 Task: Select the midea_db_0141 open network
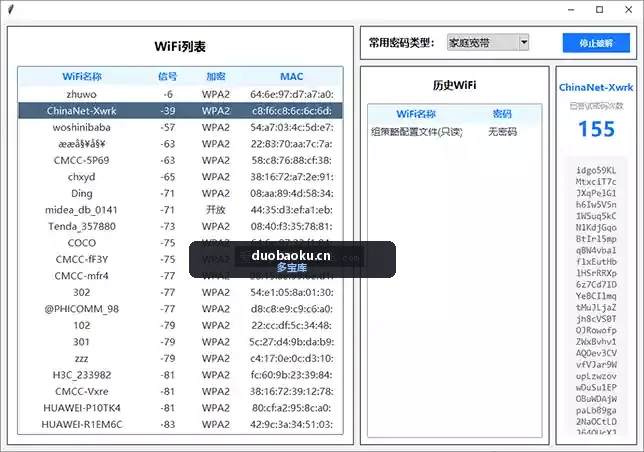click(x=180, y=210)
